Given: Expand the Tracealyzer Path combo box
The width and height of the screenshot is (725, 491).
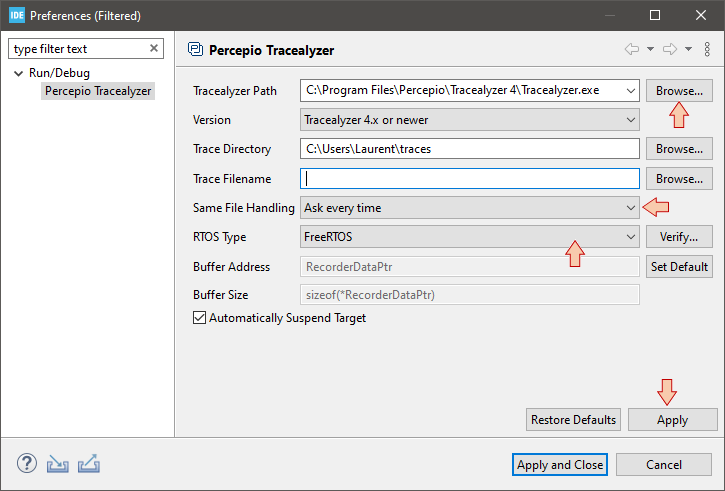Looking at the screenshot, I should coord(631,91).
